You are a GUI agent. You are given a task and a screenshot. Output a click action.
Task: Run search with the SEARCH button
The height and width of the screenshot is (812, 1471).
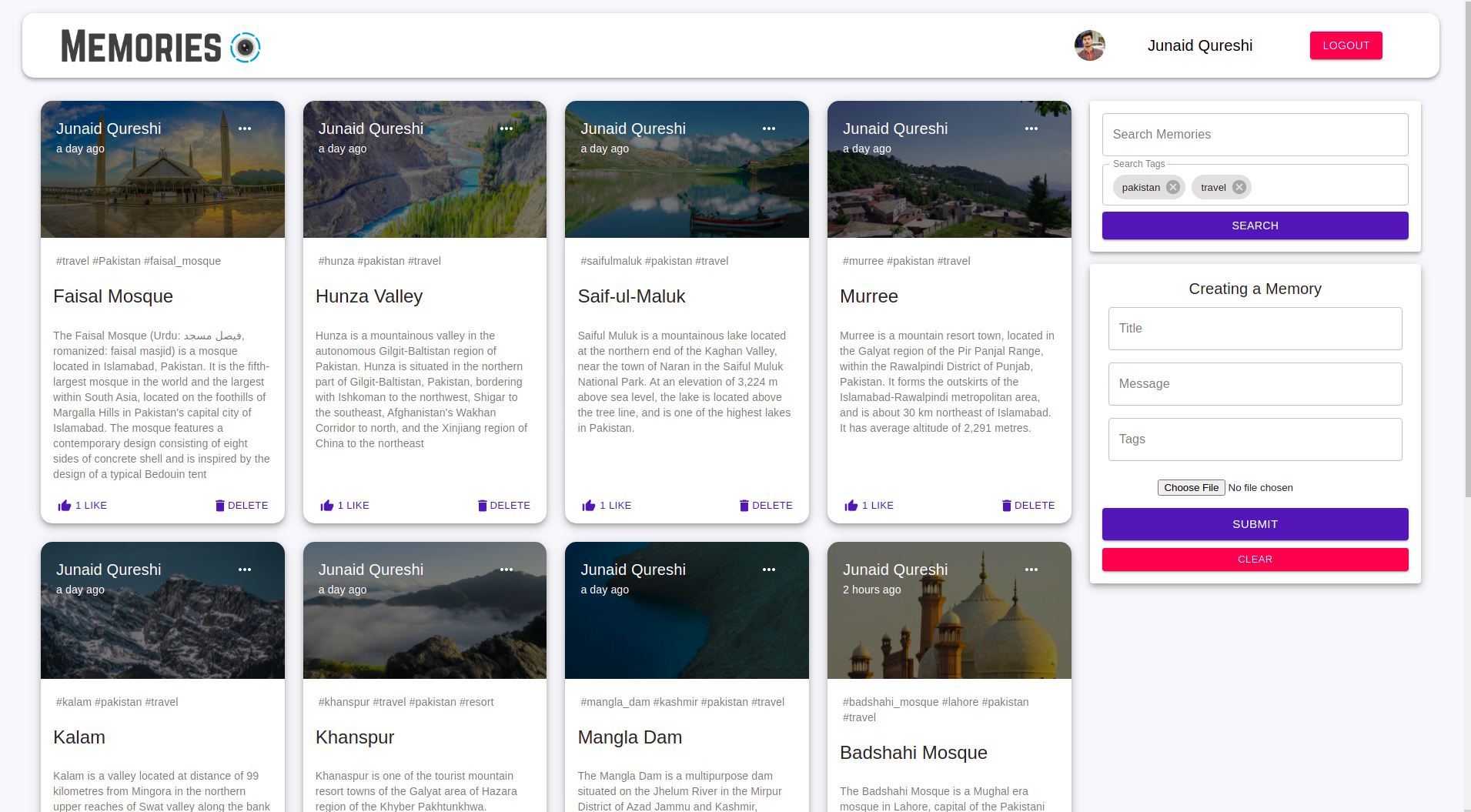pyautogui.click(x=1255, y=226)
